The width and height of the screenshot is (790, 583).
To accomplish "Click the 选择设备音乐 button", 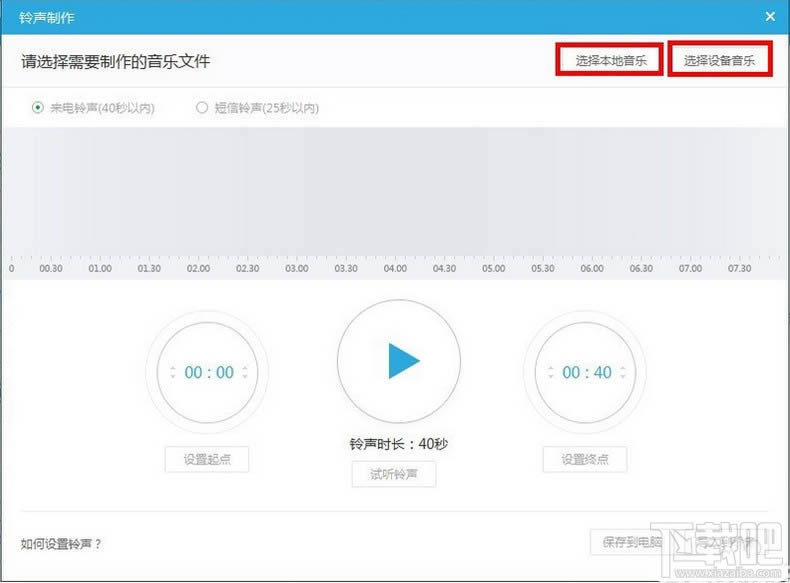I will click(x=719, y=60).
